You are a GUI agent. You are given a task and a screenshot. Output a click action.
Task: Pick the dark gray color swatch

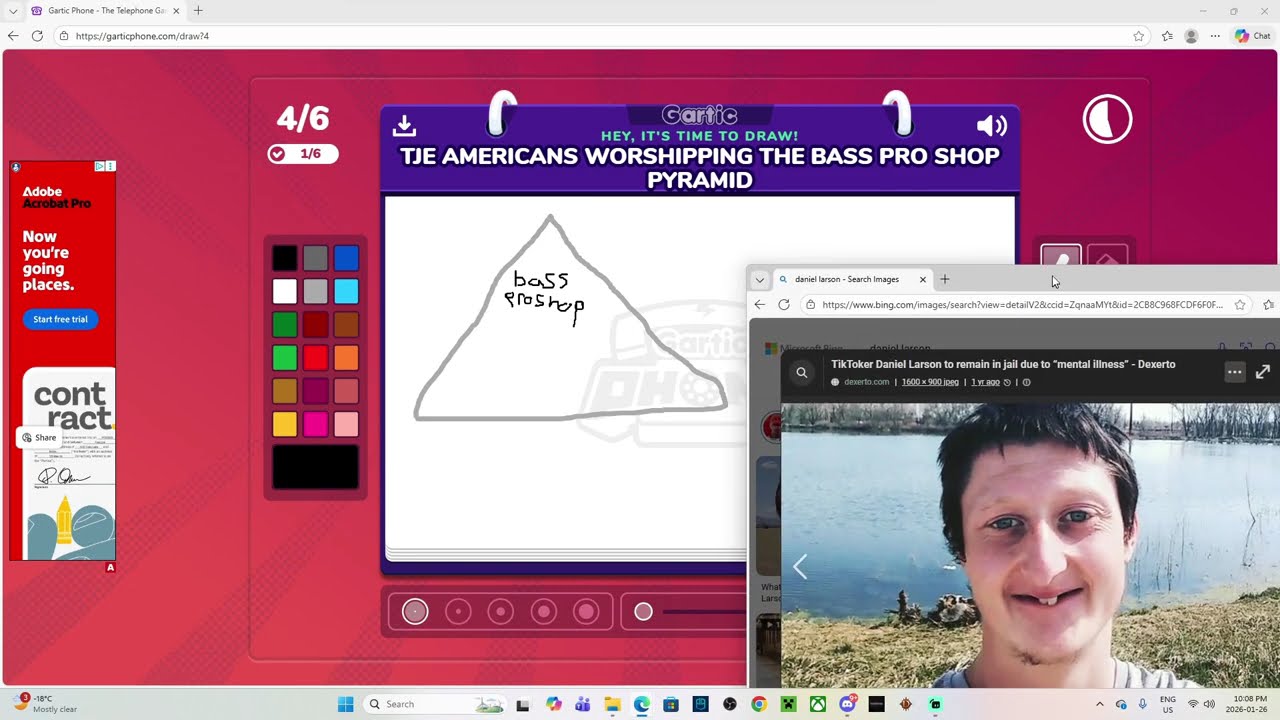[x=315, y=258]
